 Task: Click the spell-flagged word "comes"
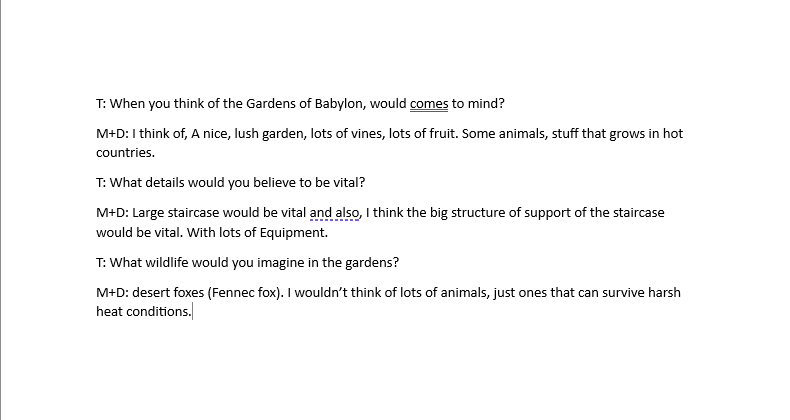click(x=430, y=103)
